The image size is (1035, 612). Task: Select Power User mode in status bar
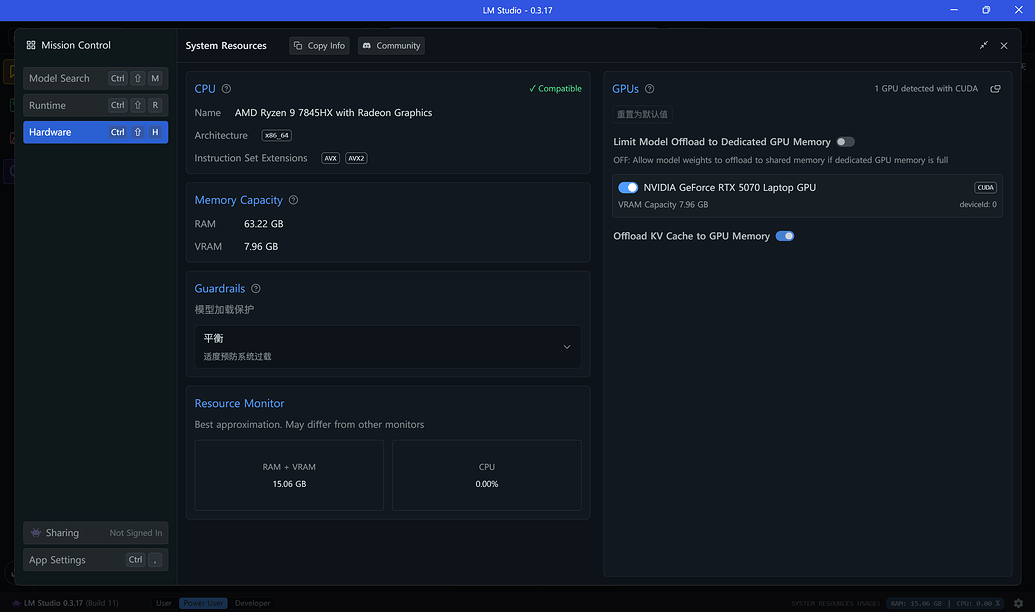coord(203,603)
